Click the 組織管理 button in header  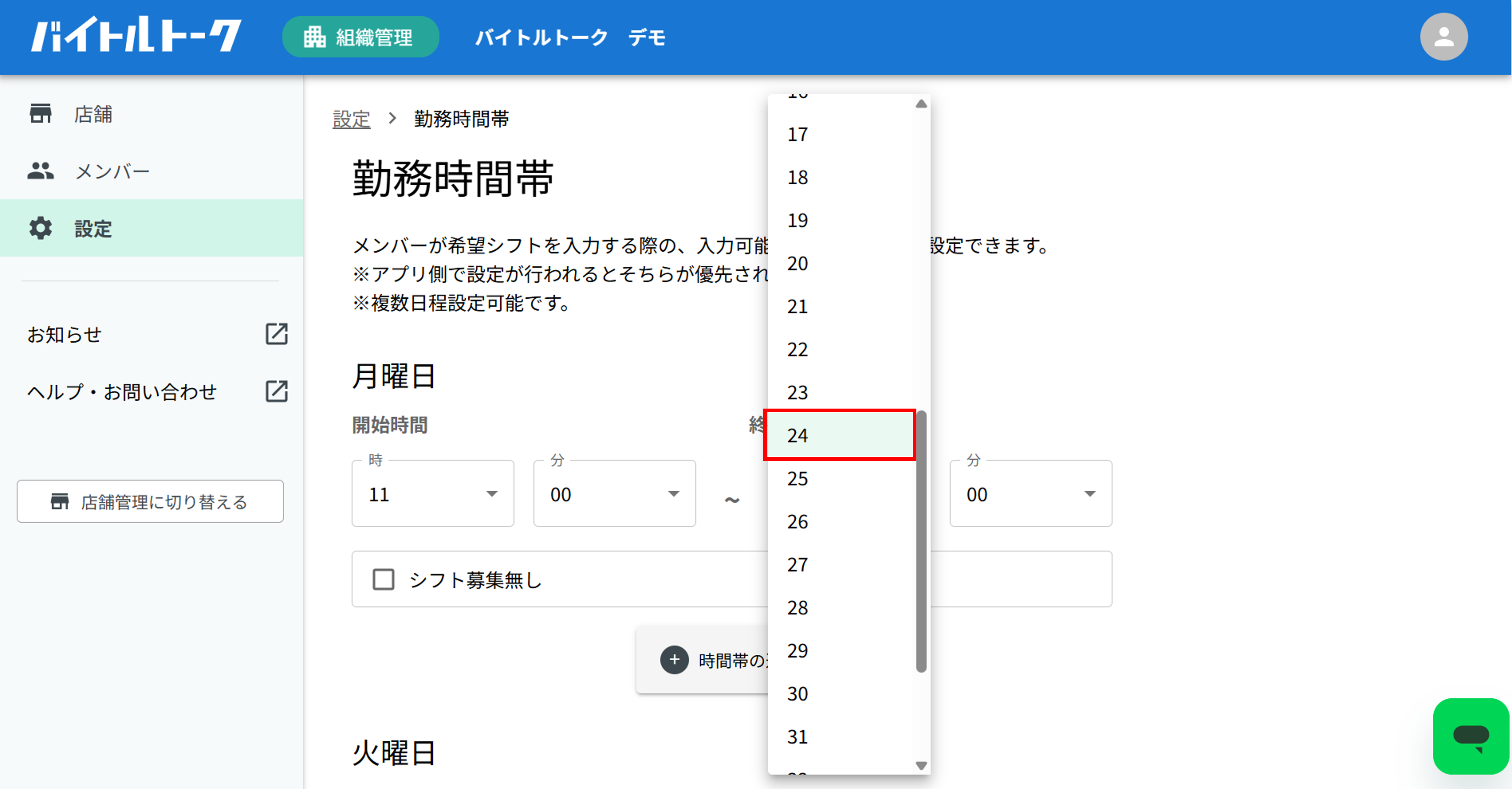pos(360,37)
